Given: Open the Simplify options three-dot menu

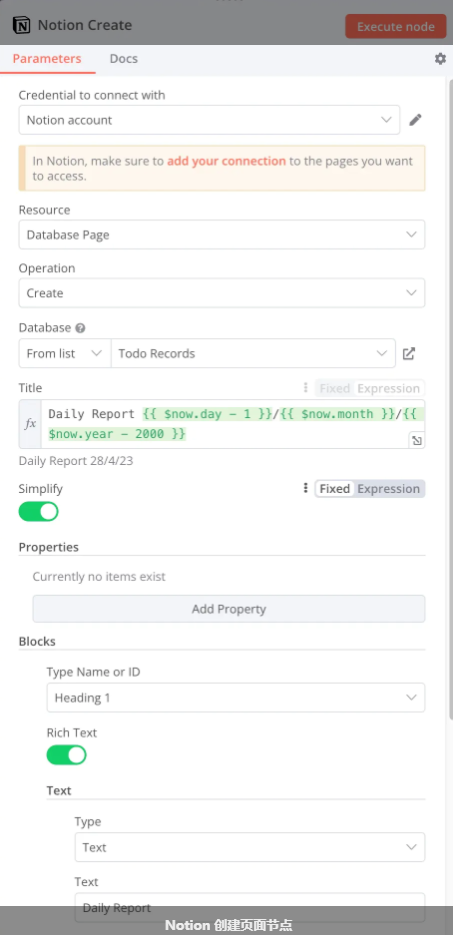Looking at the screenshot, I should pyautogui.click(x=305, y=488).
